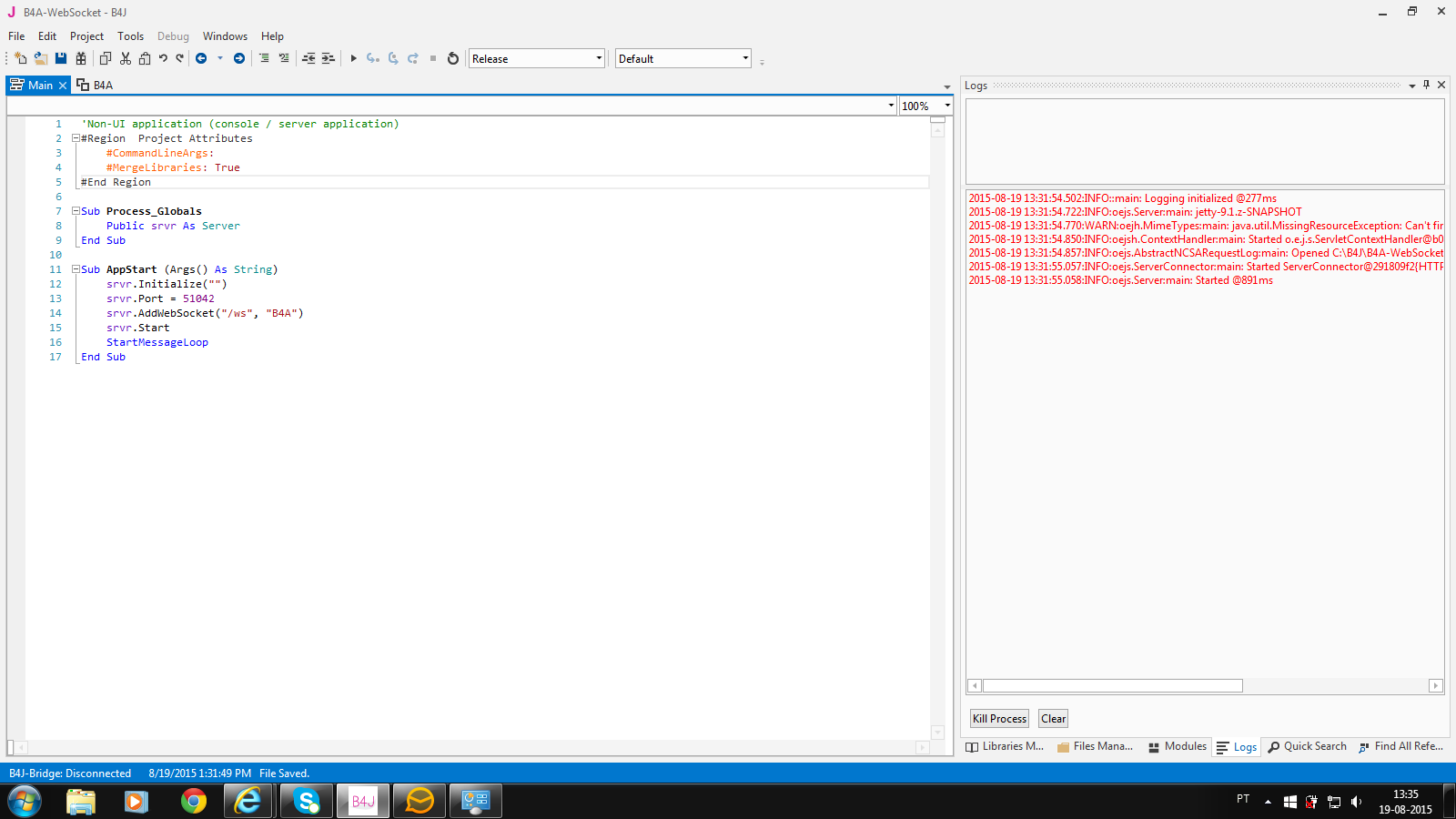Open the Windows menu
The image size is (1456, 819).
pos(225,36)
